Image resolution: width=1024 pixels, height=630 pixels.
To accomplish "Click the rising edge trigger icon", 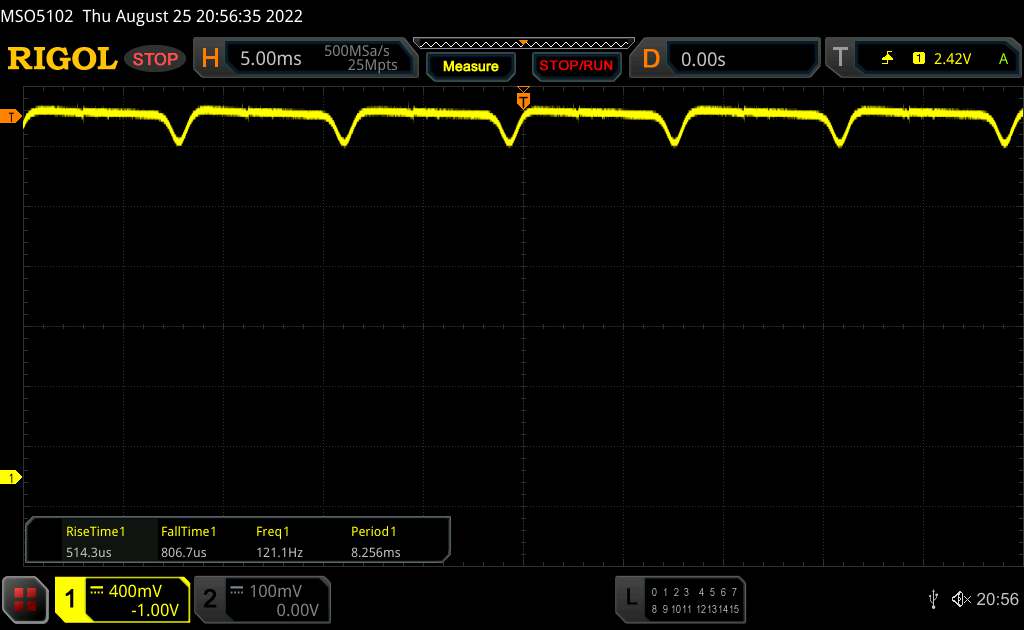I will coord(887,59).
